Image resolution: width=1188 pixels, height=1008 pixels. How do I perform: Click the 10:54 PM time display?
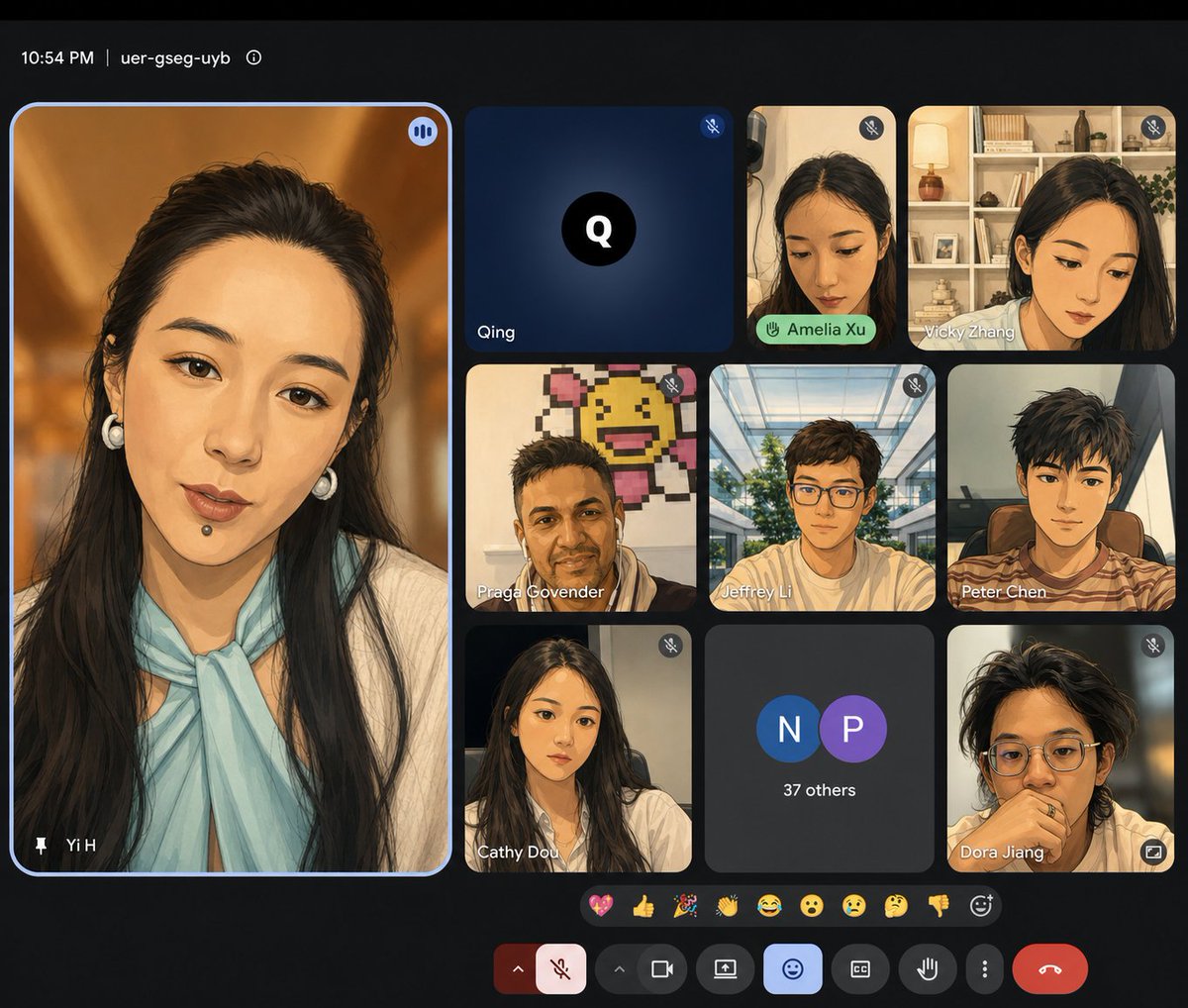57,57
